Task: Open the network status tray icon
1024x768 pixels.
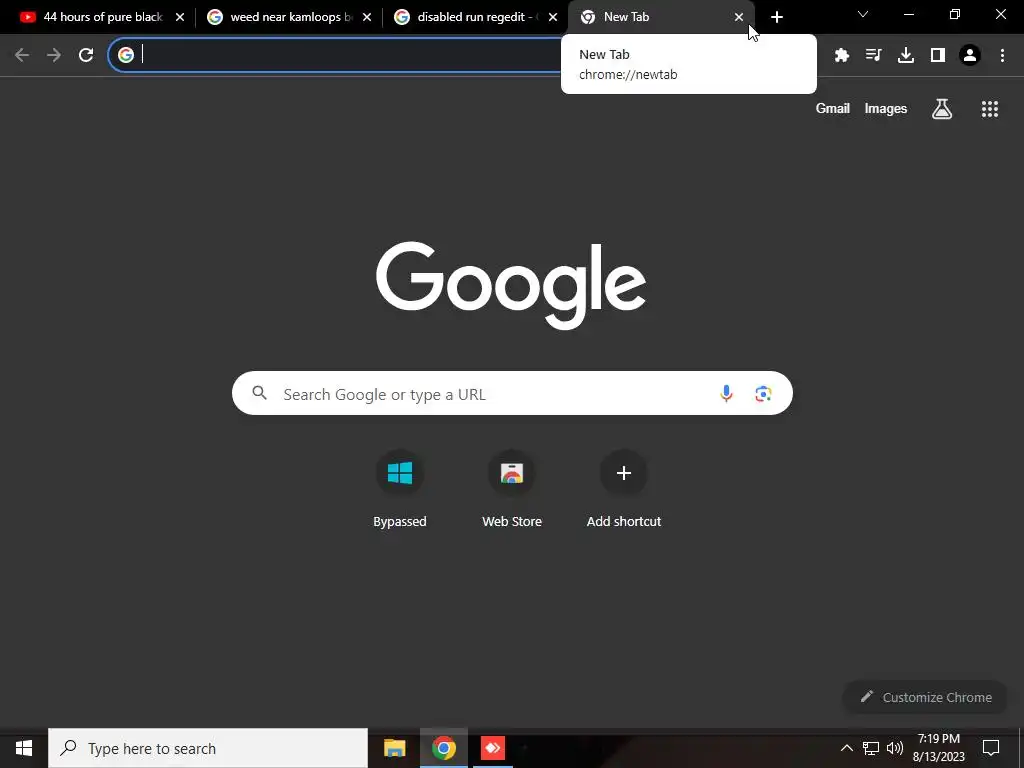Action: (x=871, y=748)
